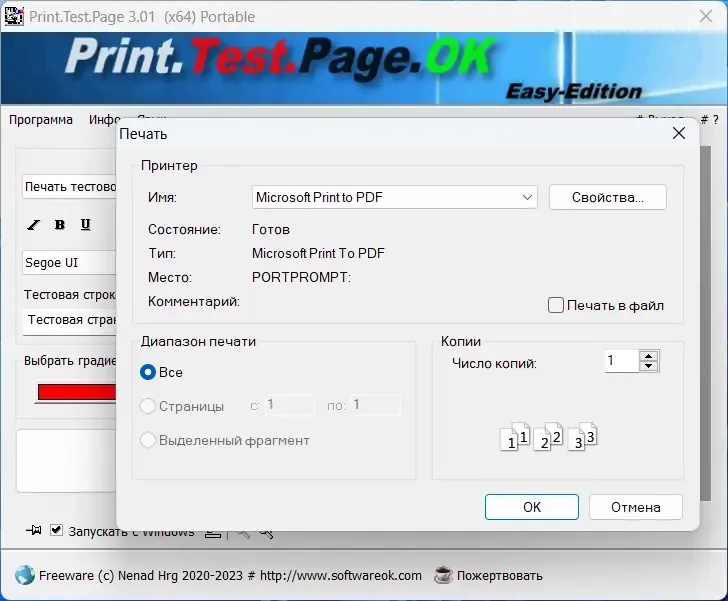Open the Программа menu

tap(41, 120)
